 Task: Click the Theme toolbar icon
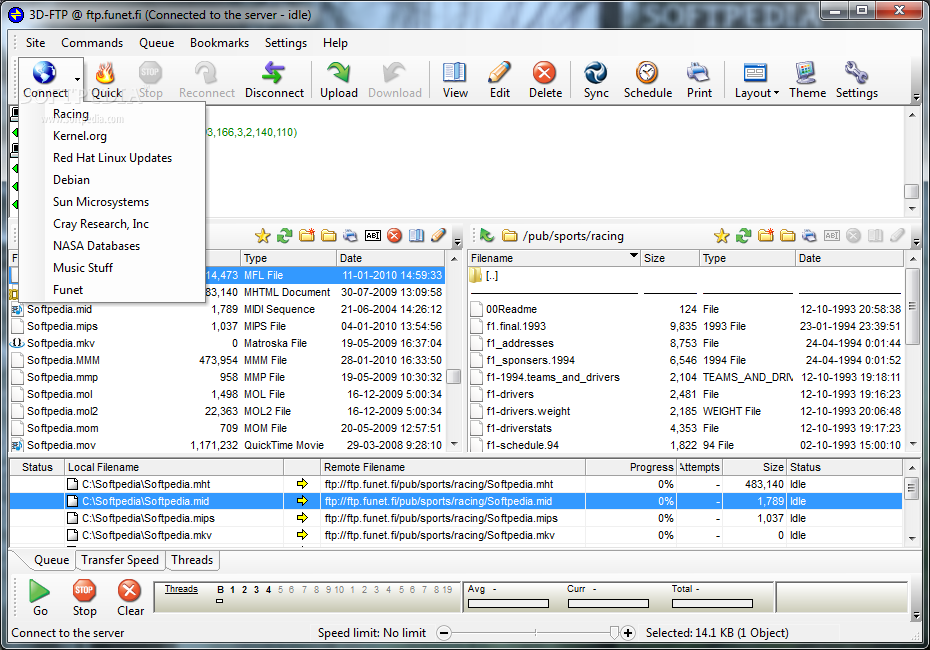click(807, 73)
